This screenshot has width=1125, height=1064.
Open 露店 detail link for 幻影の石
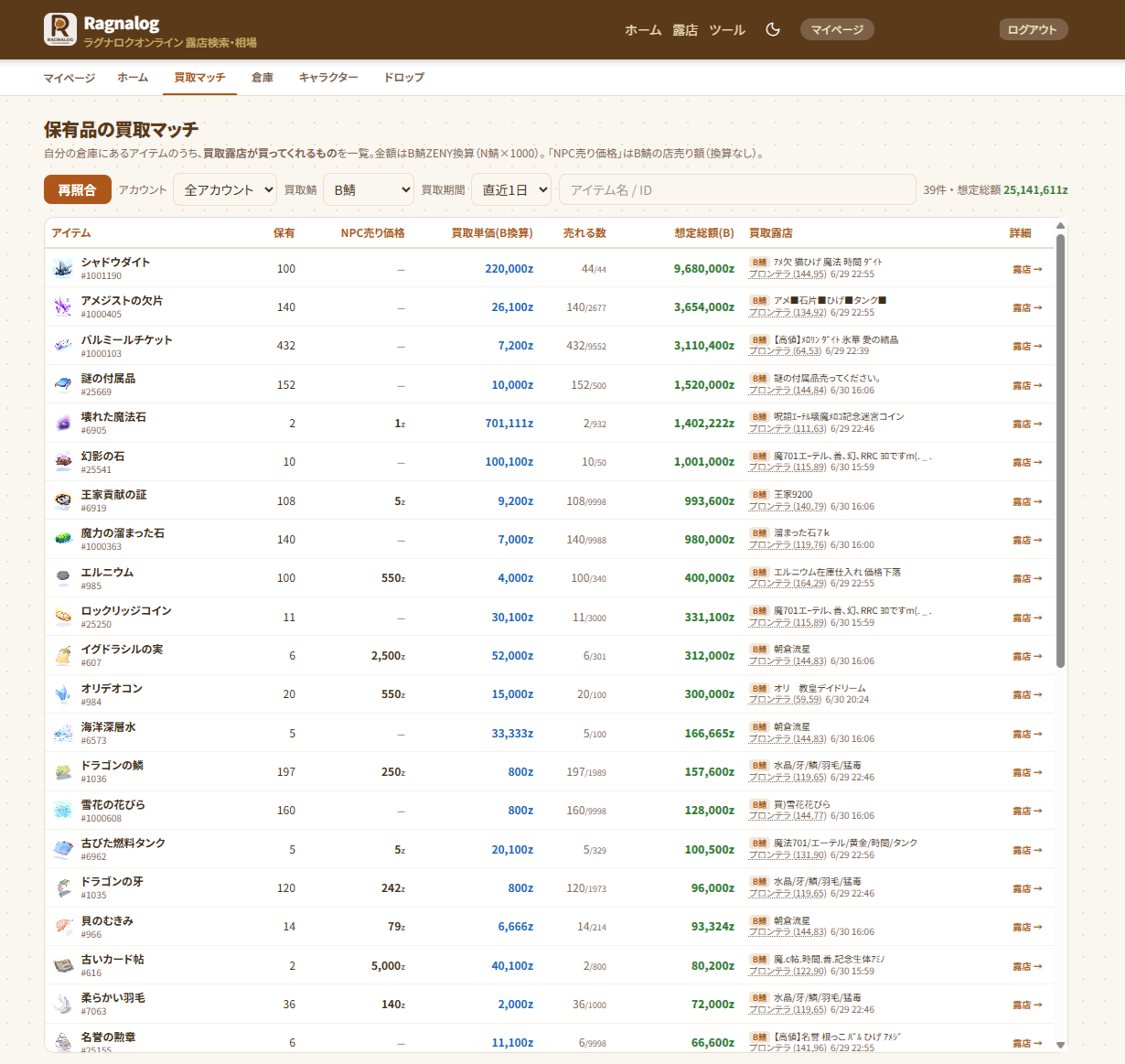tap(1027, 462)
